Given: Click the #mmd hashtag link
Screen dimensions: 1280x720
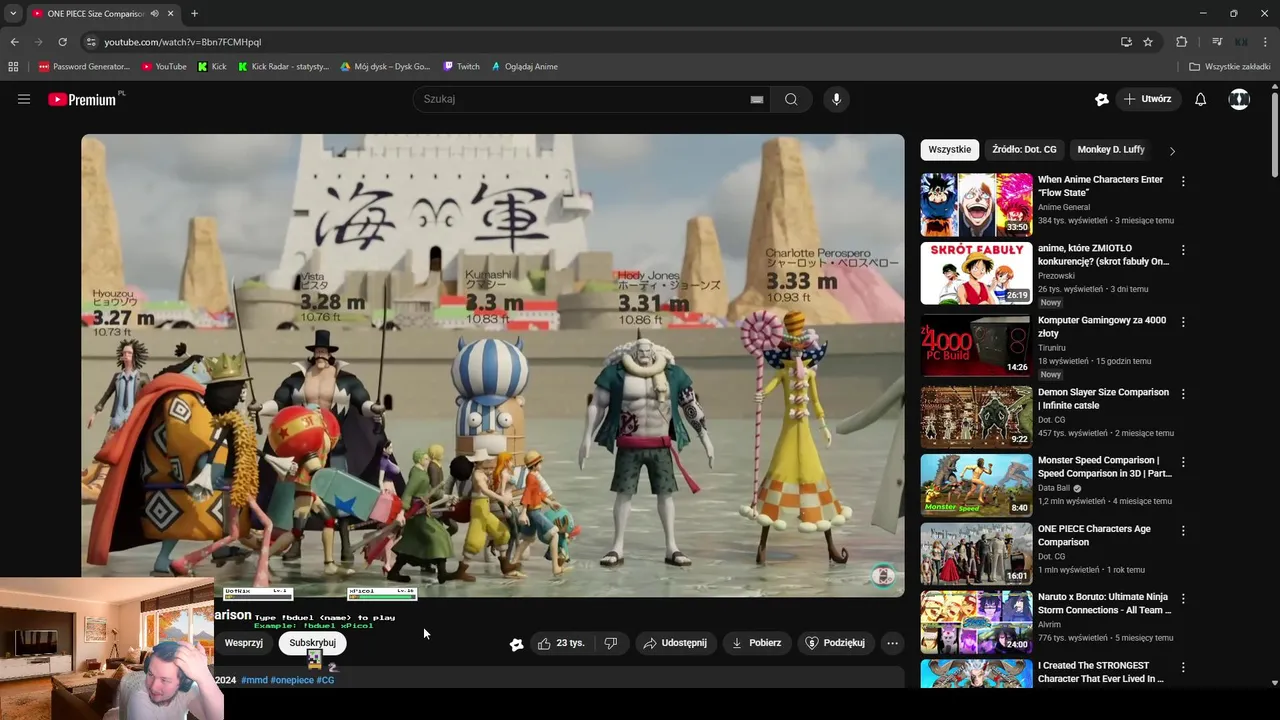Looking at the screenshot, I should (254, 680).
